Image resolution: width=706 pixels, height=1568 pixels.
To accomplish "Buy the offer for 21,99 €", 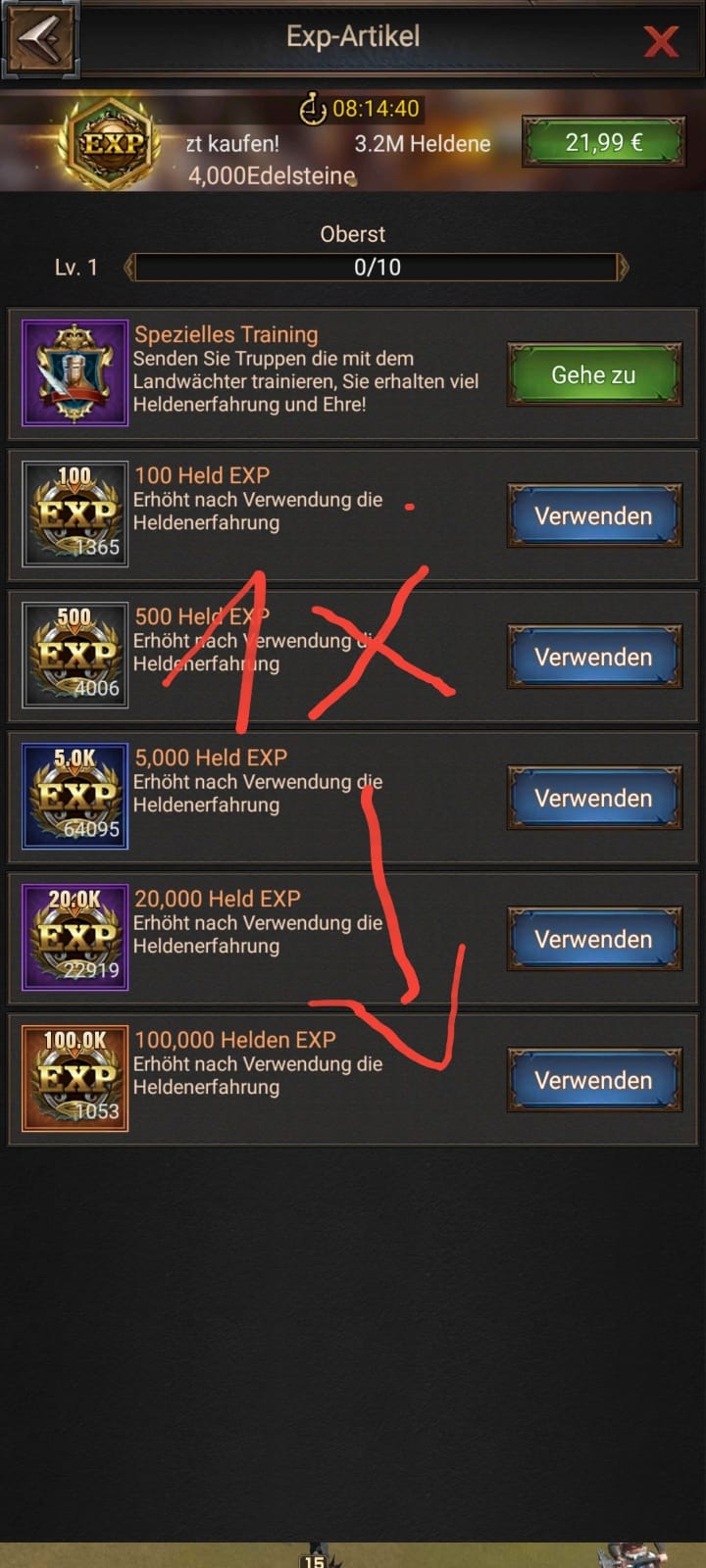I will [603, 143].
